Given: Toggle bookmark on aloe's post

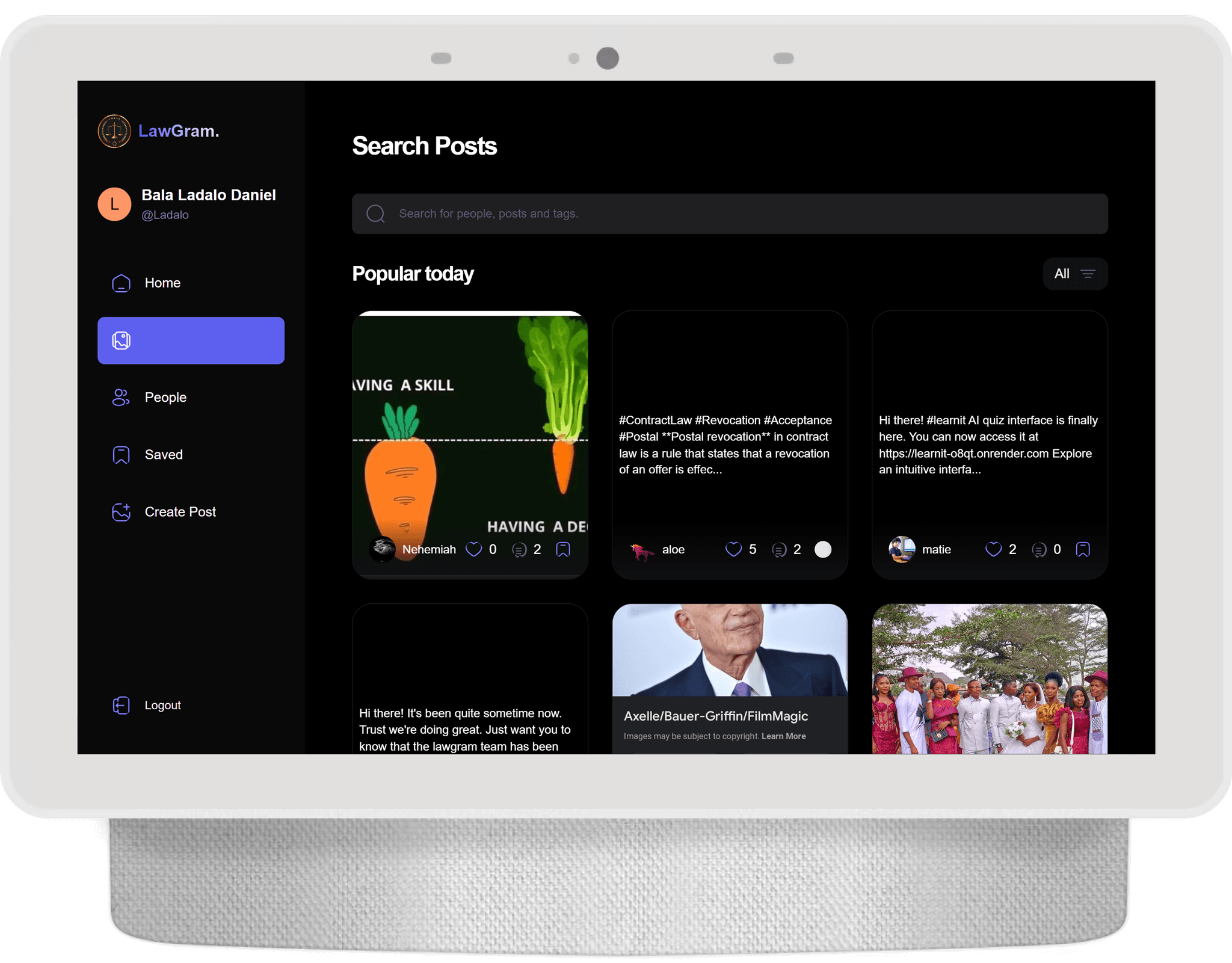Looking at the screenshot, I should pos(822,548).
